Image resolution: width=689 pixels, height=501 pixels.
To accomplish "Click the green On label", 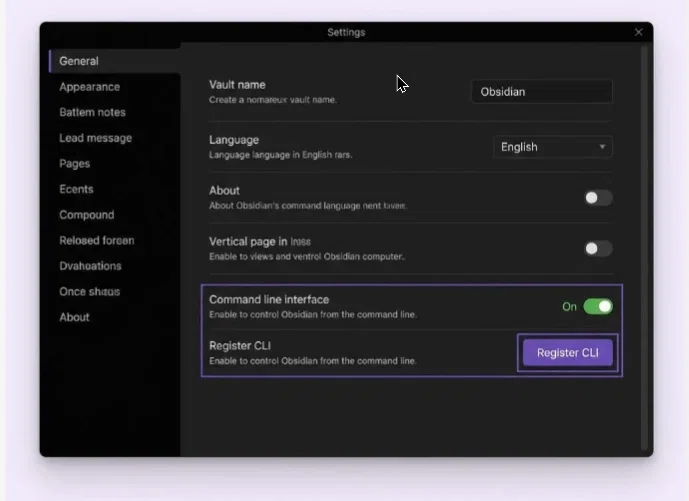I will point(569,307).
